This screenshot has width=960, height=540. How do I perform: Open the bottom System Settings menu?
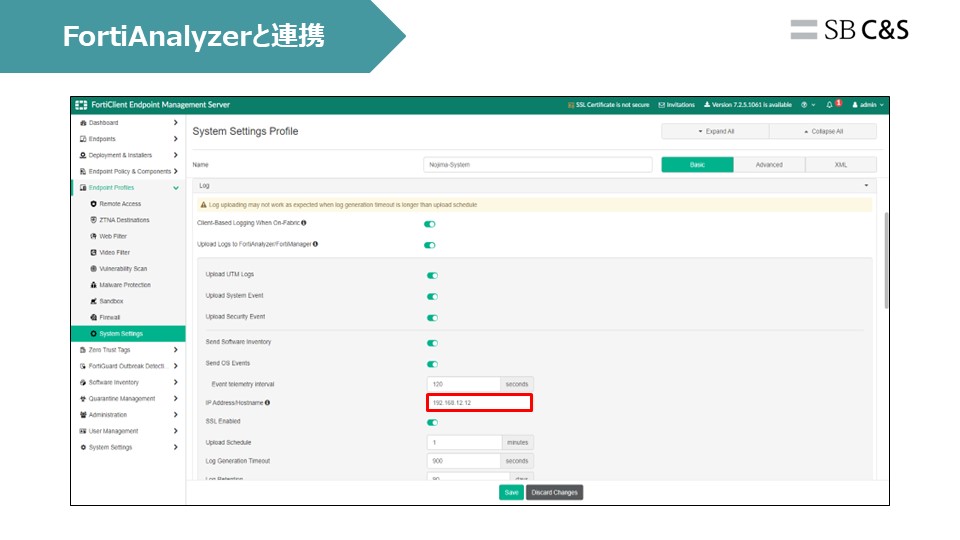pos(128,448)
